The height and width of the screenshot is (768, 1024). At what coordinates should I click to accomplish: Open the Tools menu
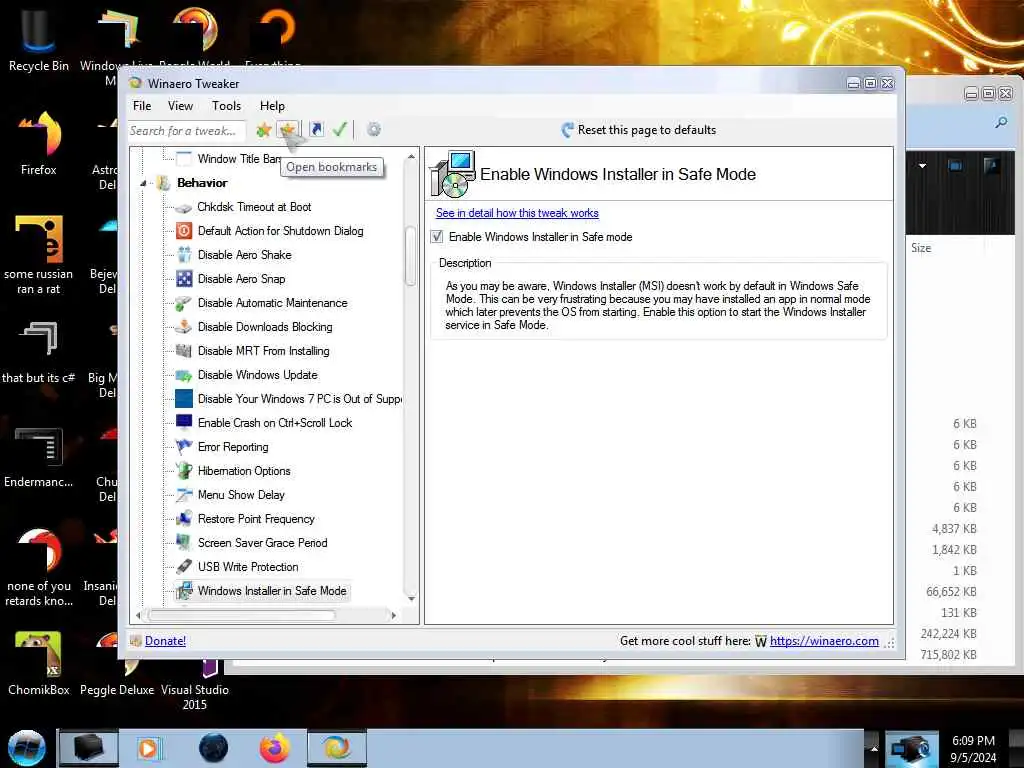click(227, 106)
